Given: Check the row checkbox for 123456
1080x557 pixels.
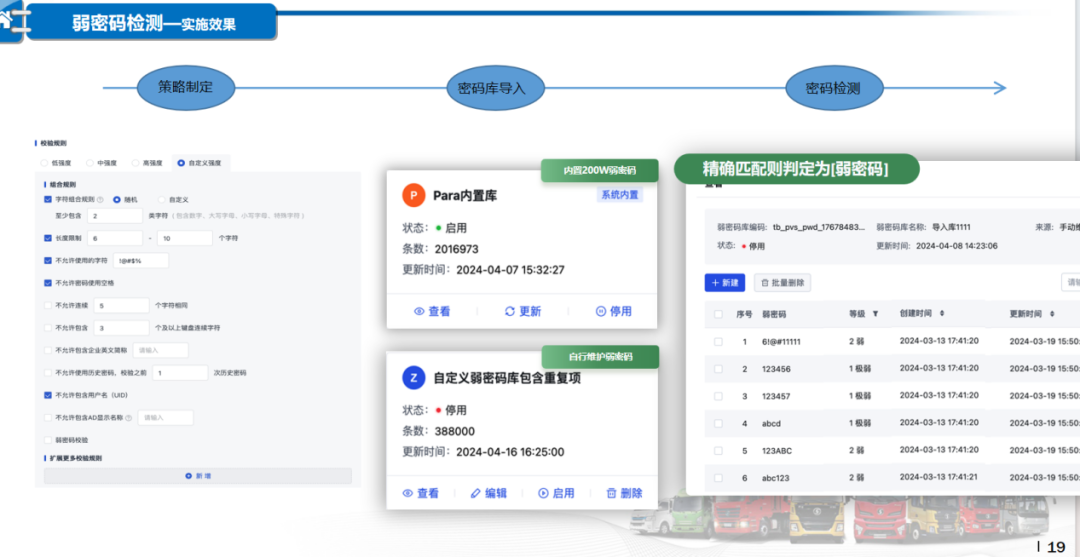Looking at the screenshot, I should pos(718,369).
